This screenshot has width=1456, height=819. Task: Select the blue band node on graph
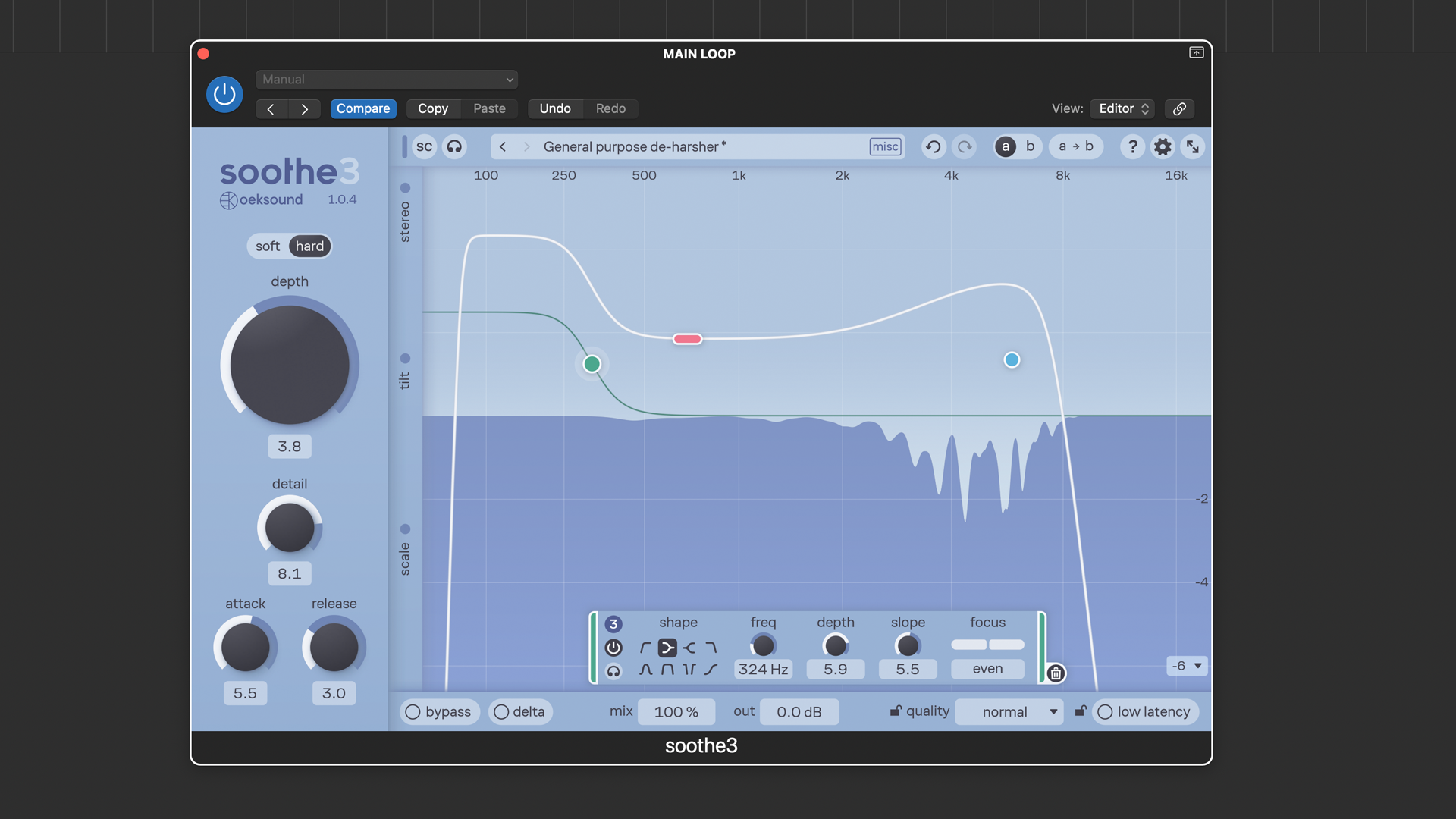point(1012,360)
